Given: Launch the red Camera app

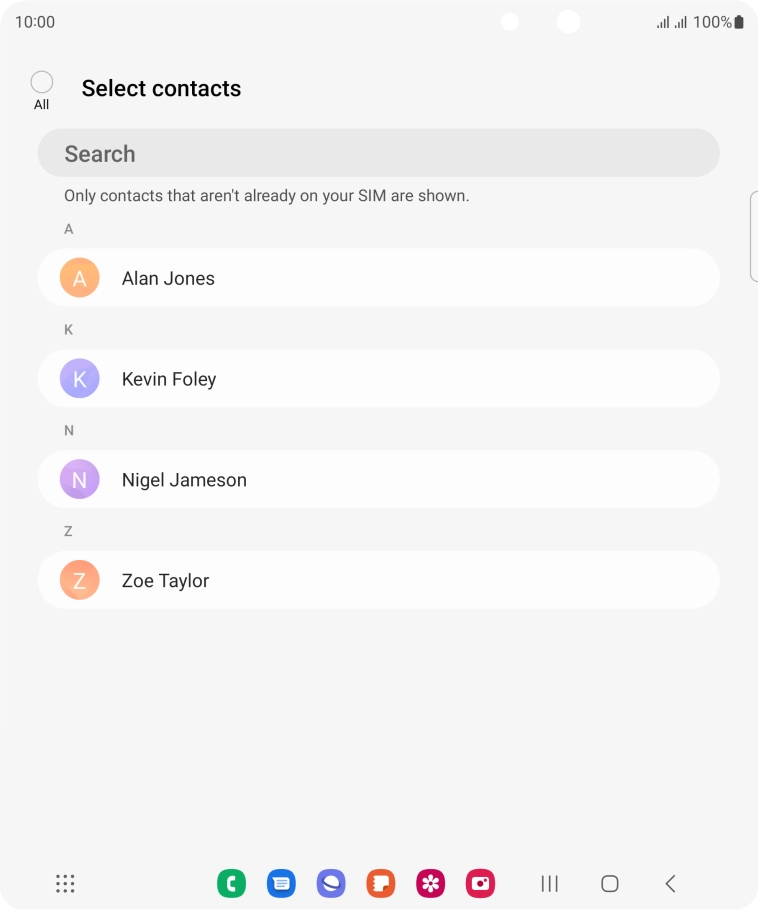Looking at the screenshot, I should point(481,883).
